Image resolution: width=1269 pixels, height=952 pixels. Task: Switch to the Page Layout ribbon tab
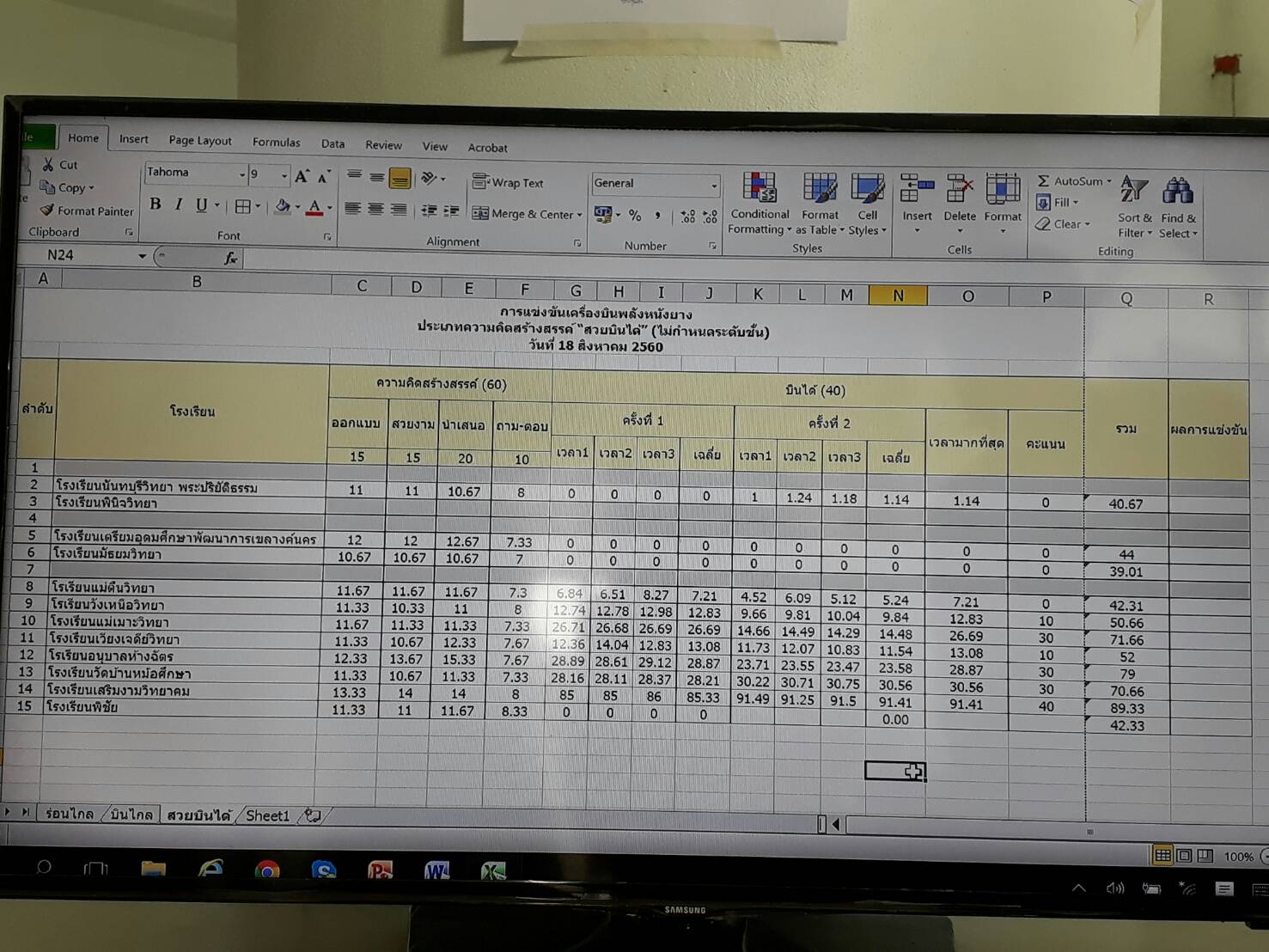coord(199,140)
